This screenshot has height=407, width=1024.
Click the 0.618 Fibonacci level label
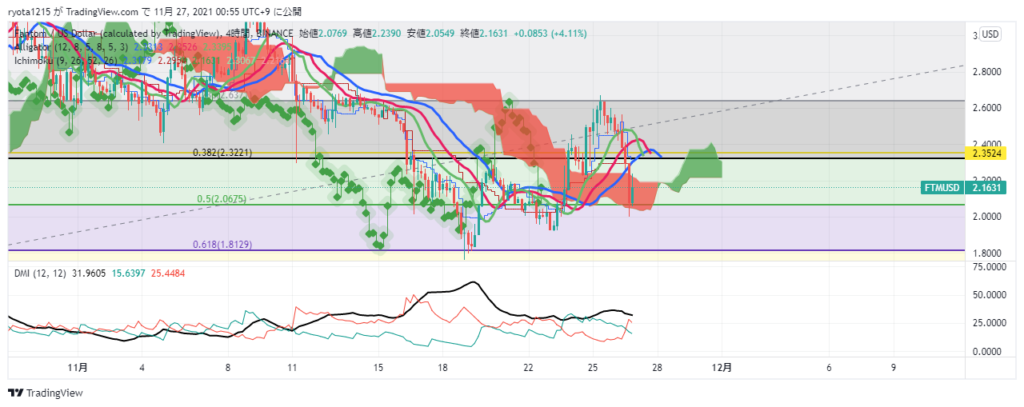228,244
